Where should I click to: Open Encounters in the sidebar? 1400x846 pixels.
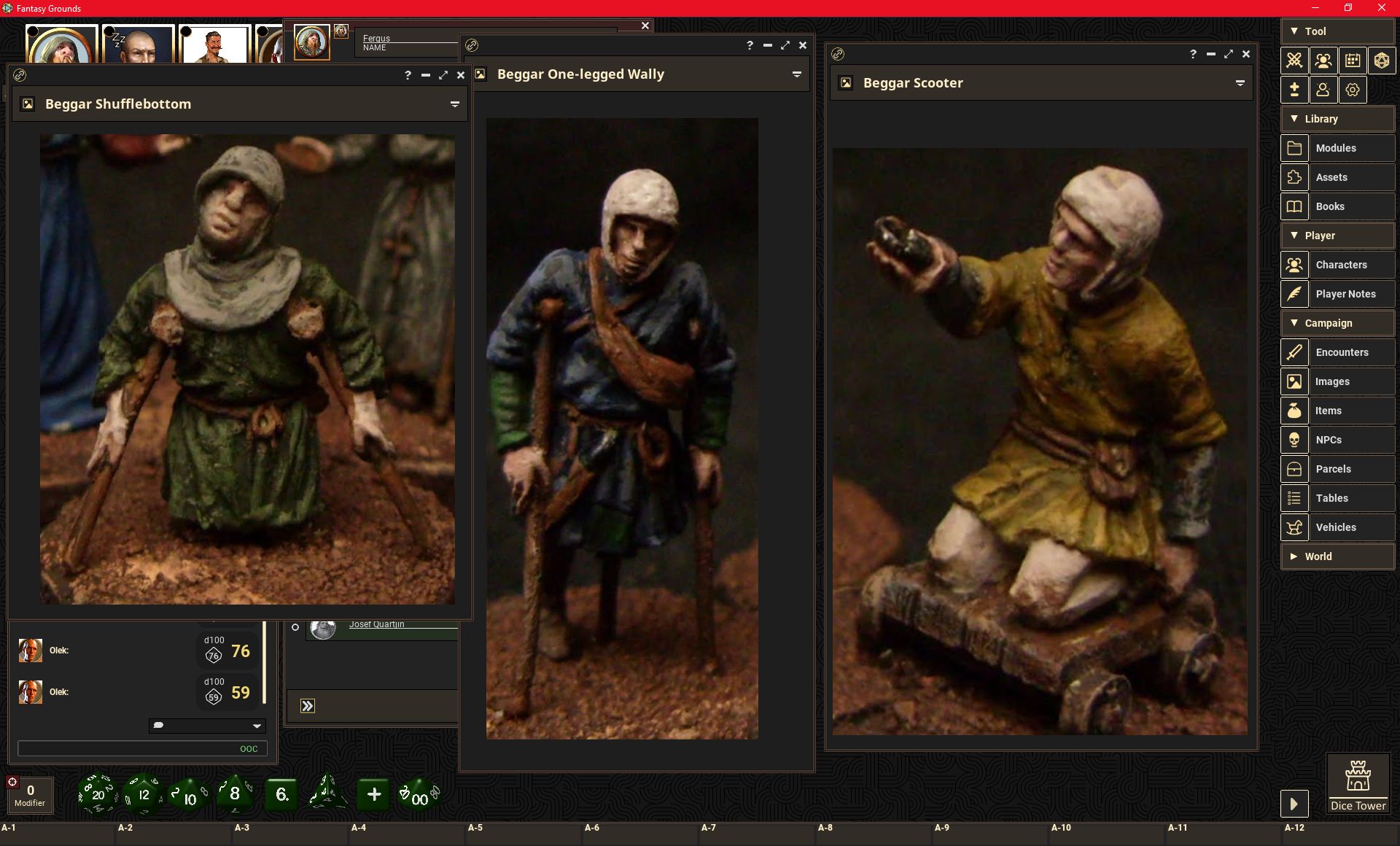(x=1337, y=352)
